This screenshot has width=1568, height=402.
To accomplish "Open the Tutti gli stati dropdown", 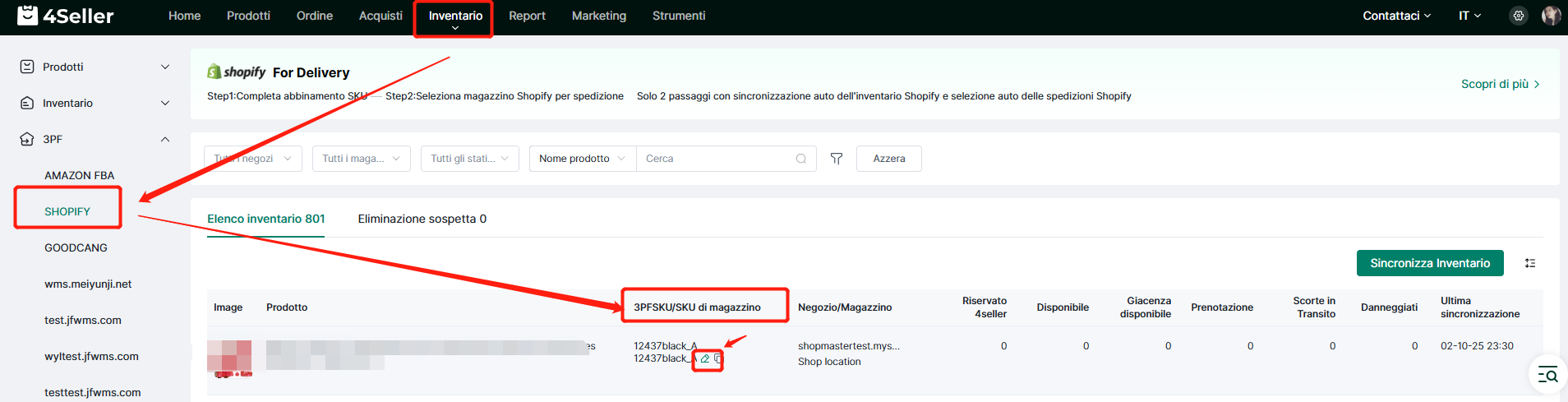I will (x=470, y=159).
